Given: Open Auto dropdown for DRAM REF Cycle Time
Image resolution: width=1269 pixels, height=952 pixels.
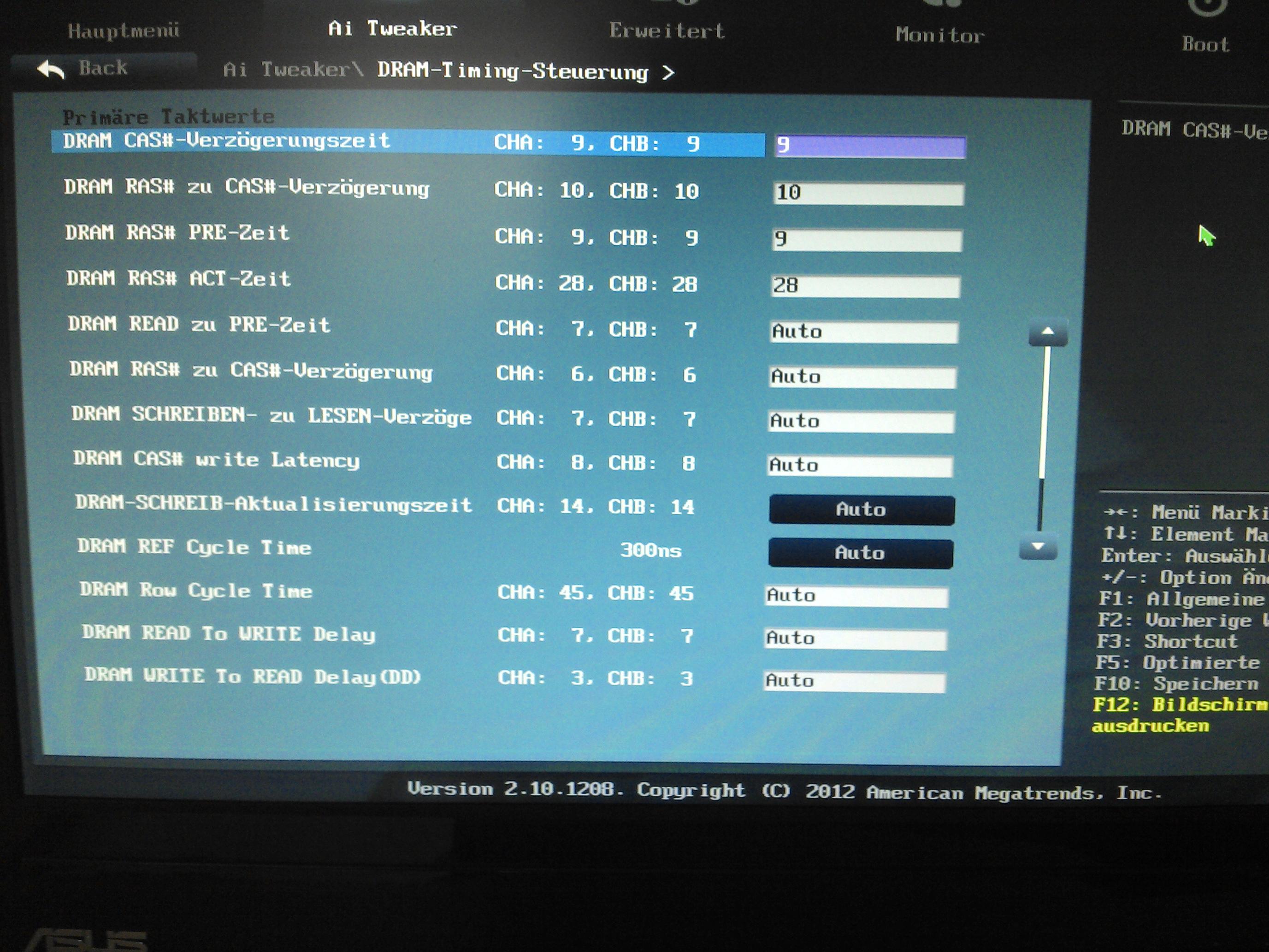Looking at the screenshot, I should (x=860, y=553).
